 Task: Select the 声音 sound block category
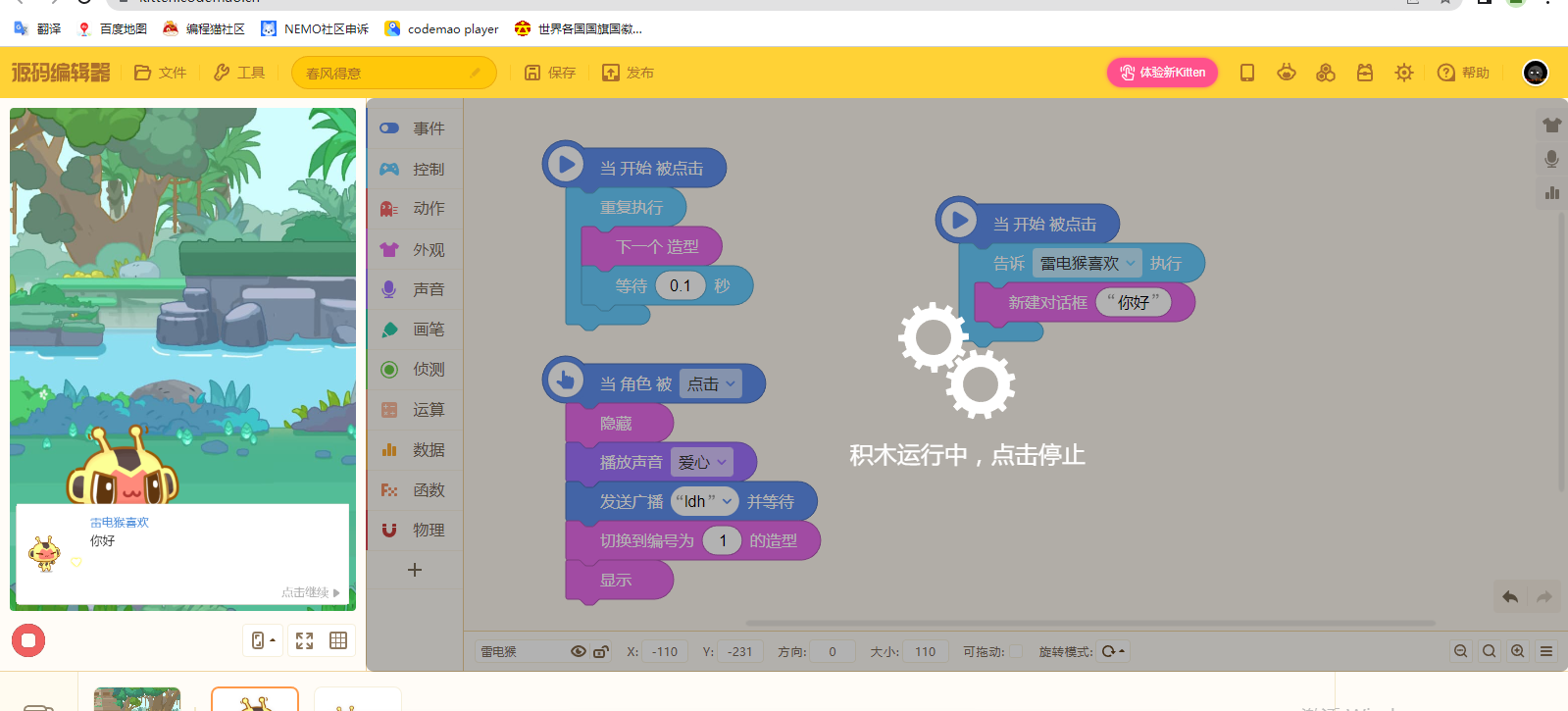(415, 289)
